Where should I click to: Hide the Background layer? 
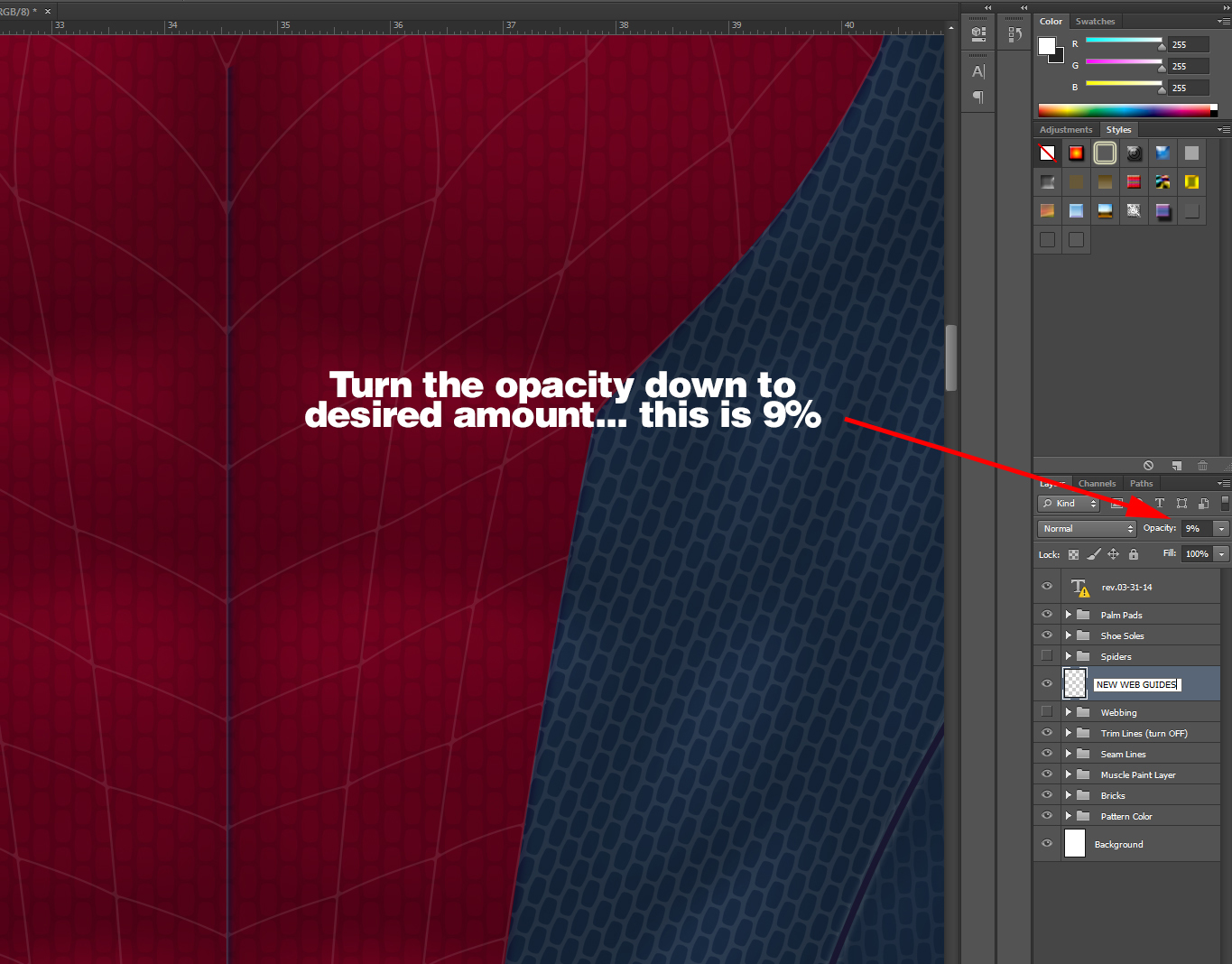tap(1047, 844)
